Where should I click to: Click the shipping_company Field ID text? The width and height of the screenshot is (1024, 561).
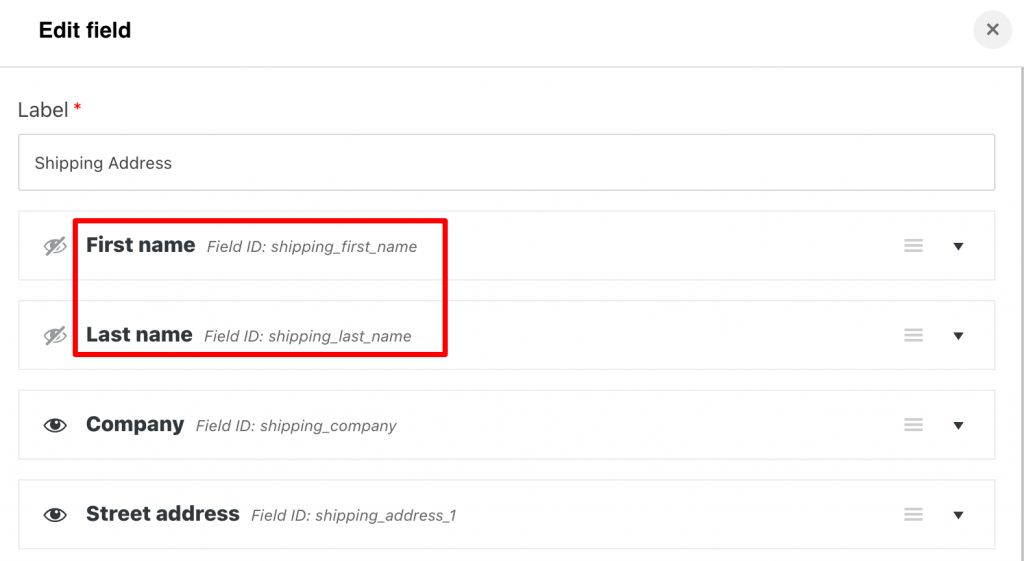point(296,426)
